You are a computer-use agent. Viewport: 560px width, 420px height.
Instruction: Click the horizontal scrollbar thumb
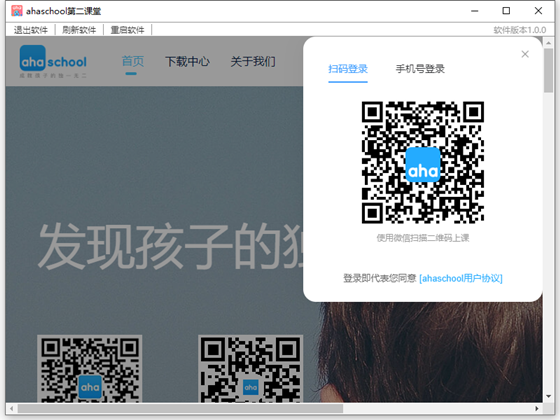180,408
